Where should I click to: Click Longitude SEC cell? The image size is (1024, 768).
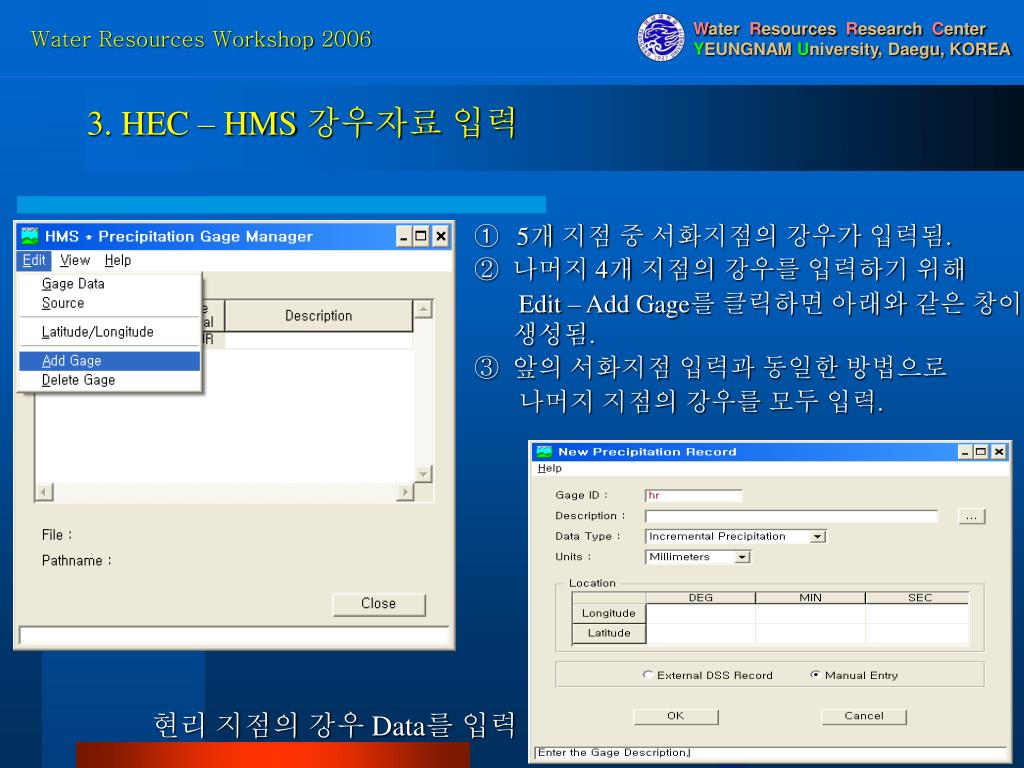(918, 614)
